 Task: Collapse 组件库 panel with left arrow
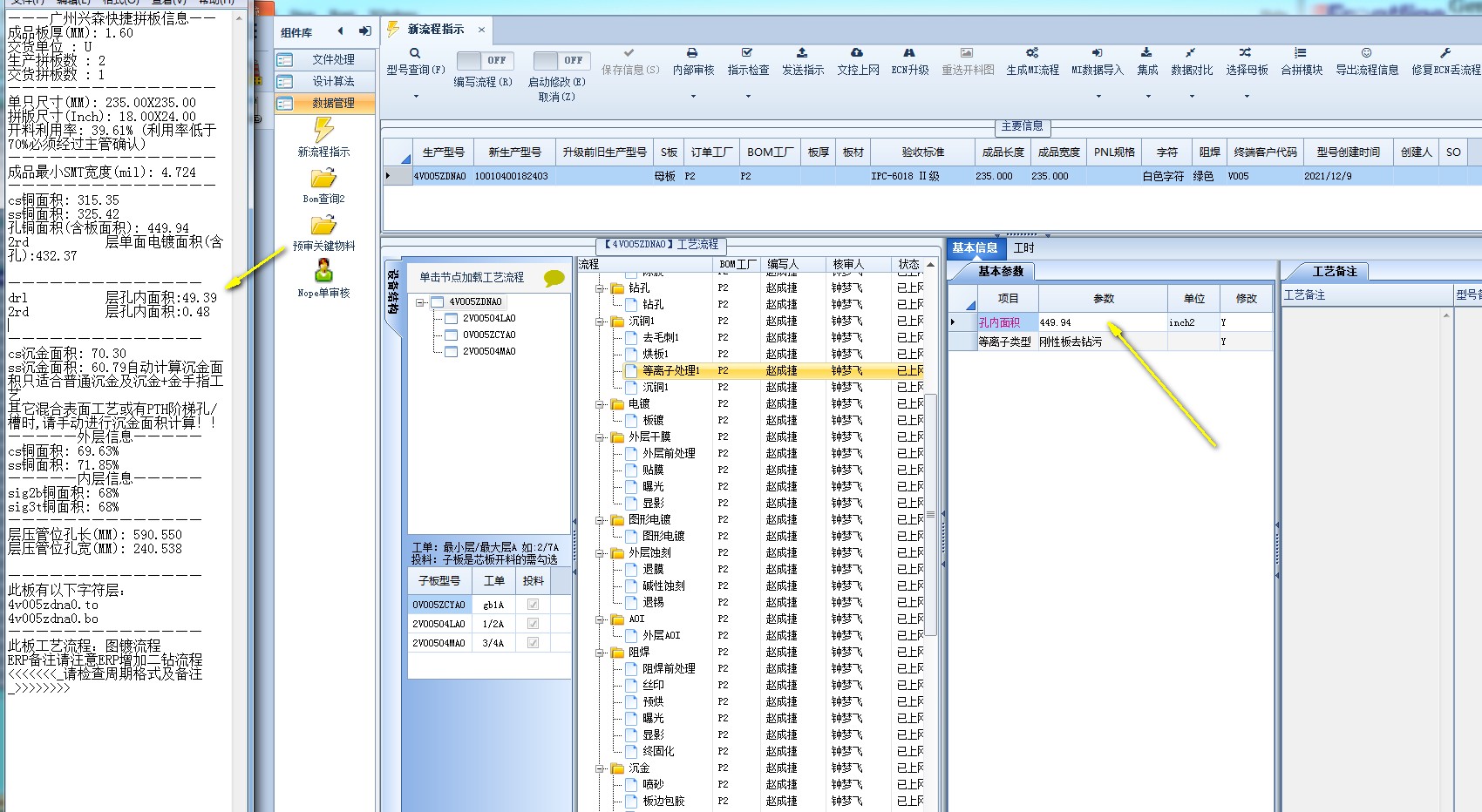coord(341,31)
